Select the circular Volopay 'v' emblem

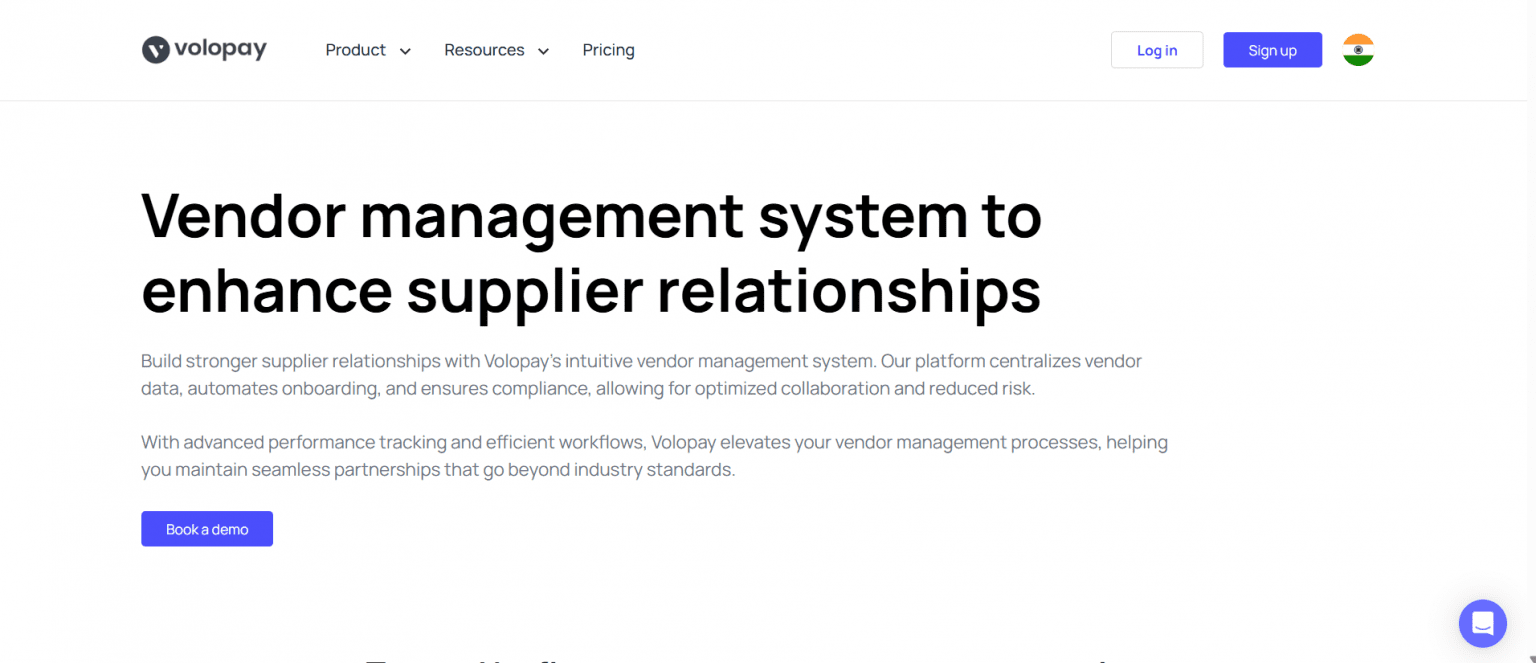[x=155, y=49]
